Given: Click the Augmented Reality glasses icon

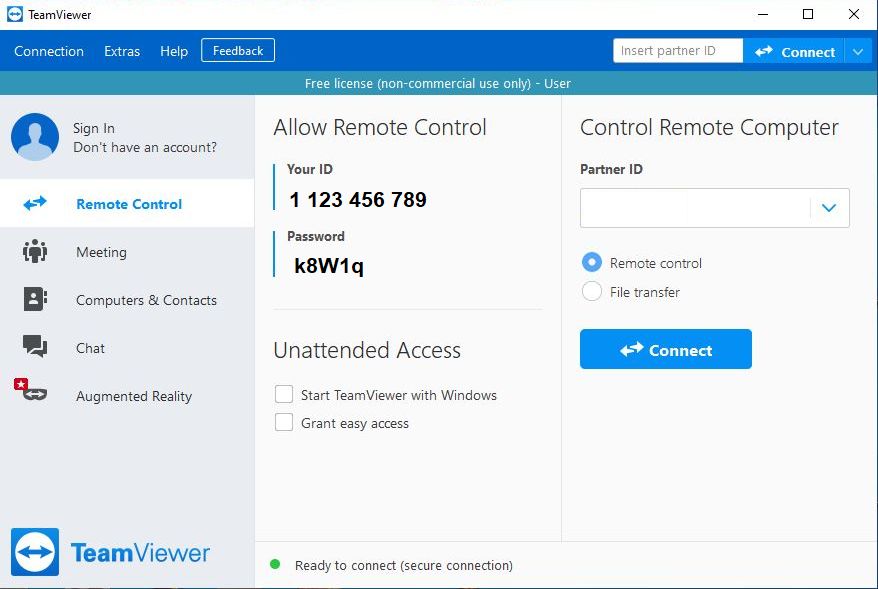Looking at the screenshot, I should pos(33,393).
